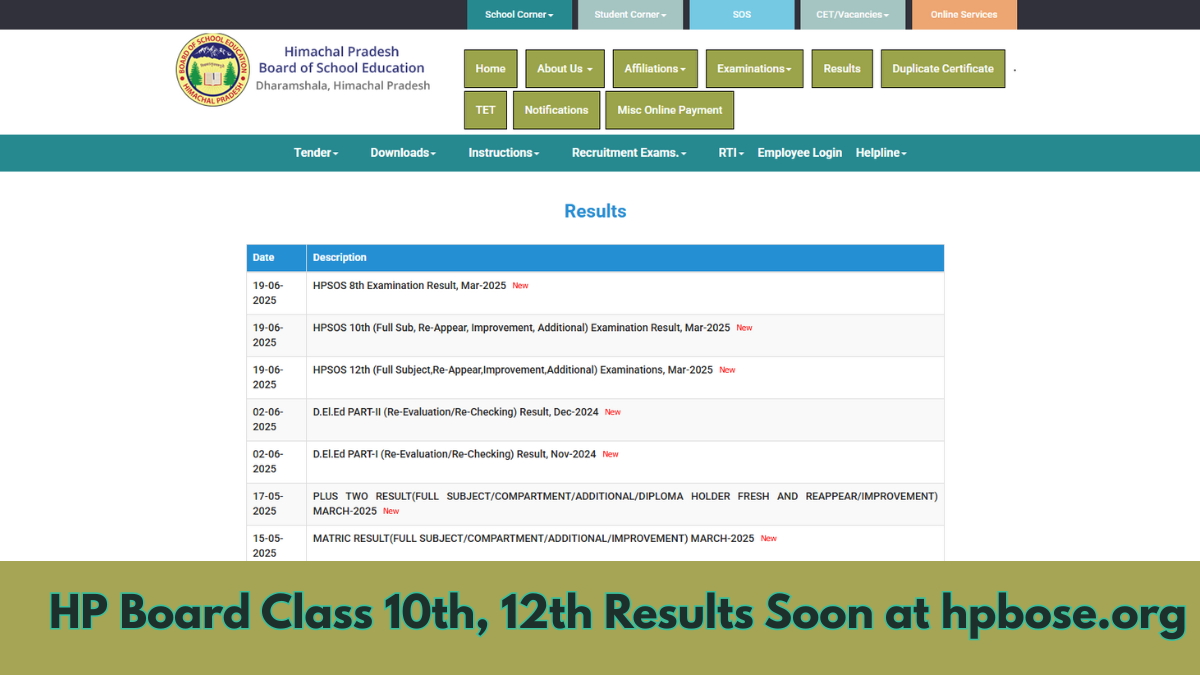Open the CET/Vacancies dropdown

852,15
